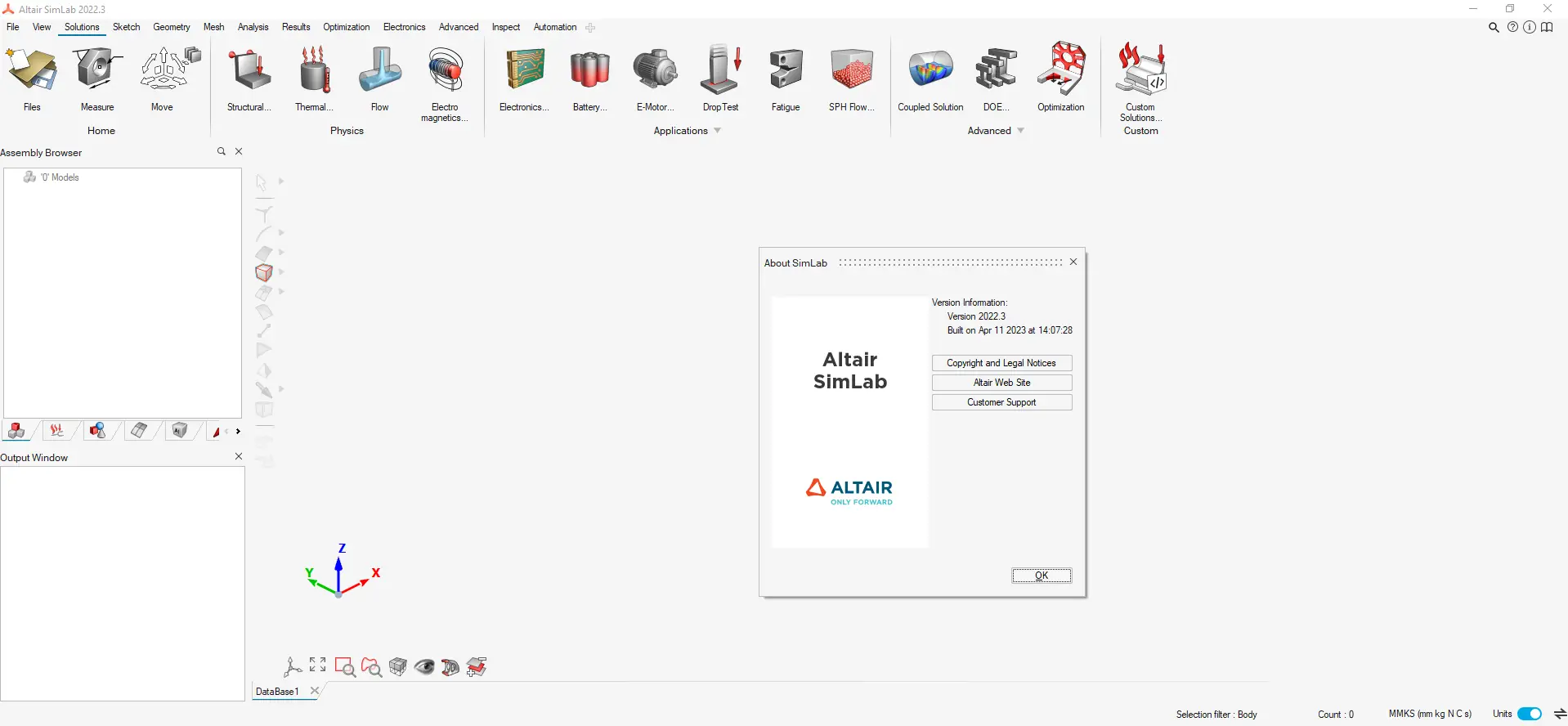Switch to the Analysis ribbon tab
The width and height of the screenshot is (1568, 726).
pyautogui.click(x=253, y=27)
